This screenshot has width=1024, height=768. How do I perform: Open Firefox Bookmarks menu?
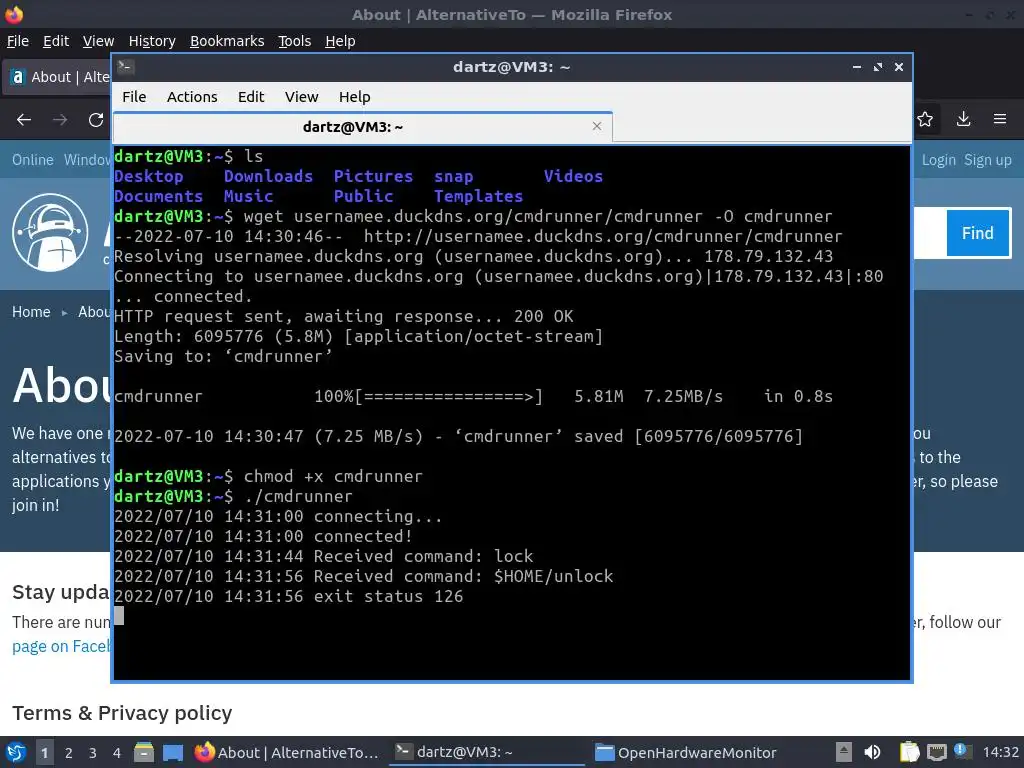click(x=227, y=41)
